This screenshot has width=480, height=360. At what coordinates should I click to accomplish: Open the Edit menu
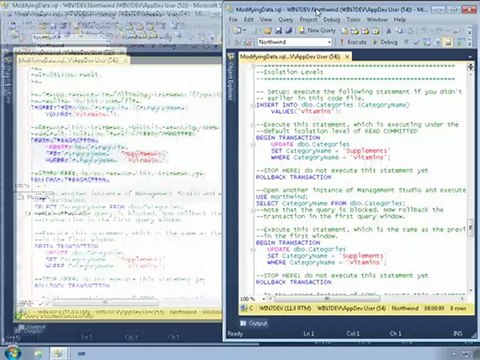coord(249,20)
